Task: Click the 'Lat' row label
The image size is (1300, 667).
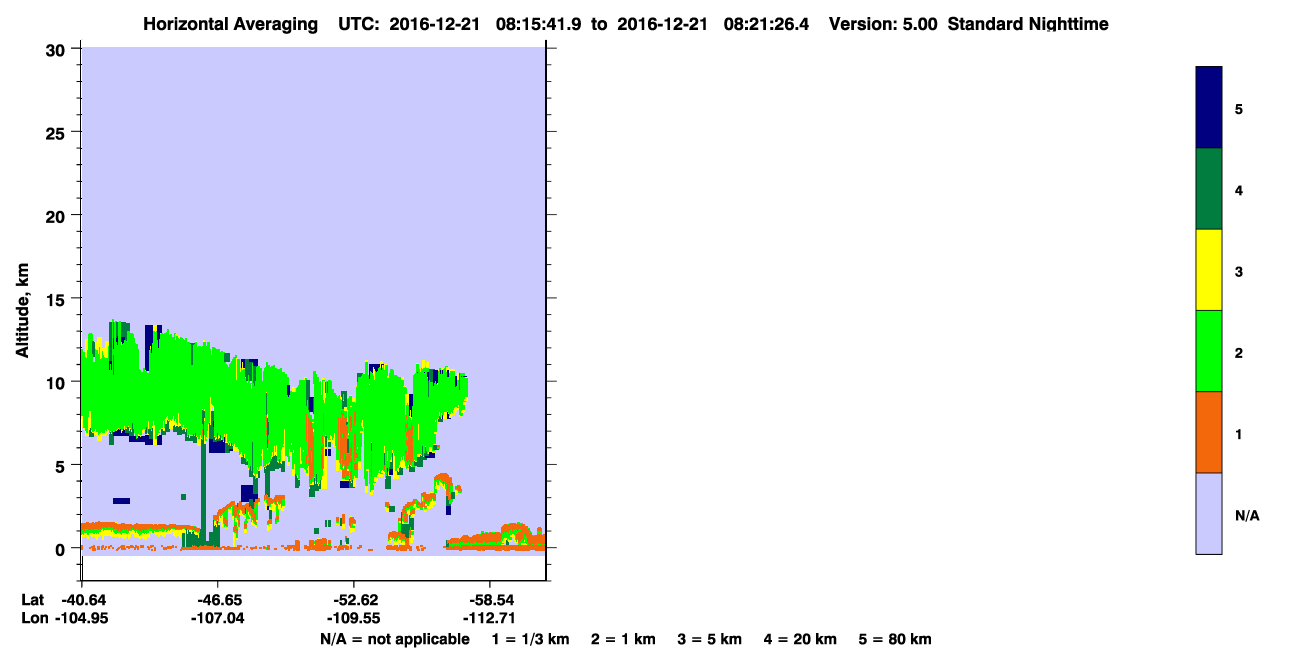Action: (x=32, y=600)
